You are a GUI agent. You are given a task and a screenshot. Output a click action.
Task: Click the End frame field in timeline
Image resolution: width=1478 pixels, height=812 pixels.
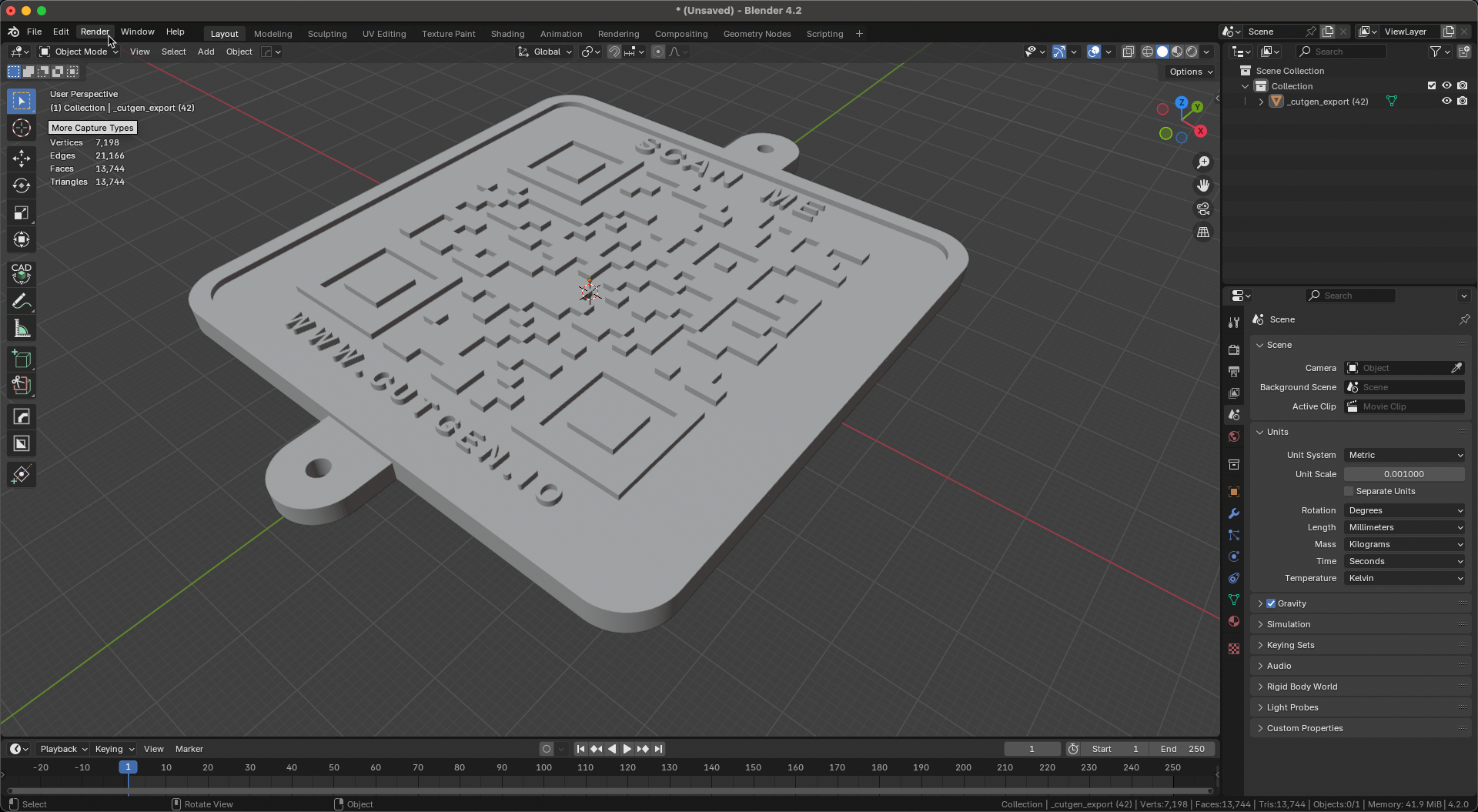(x=1182, y=749)
